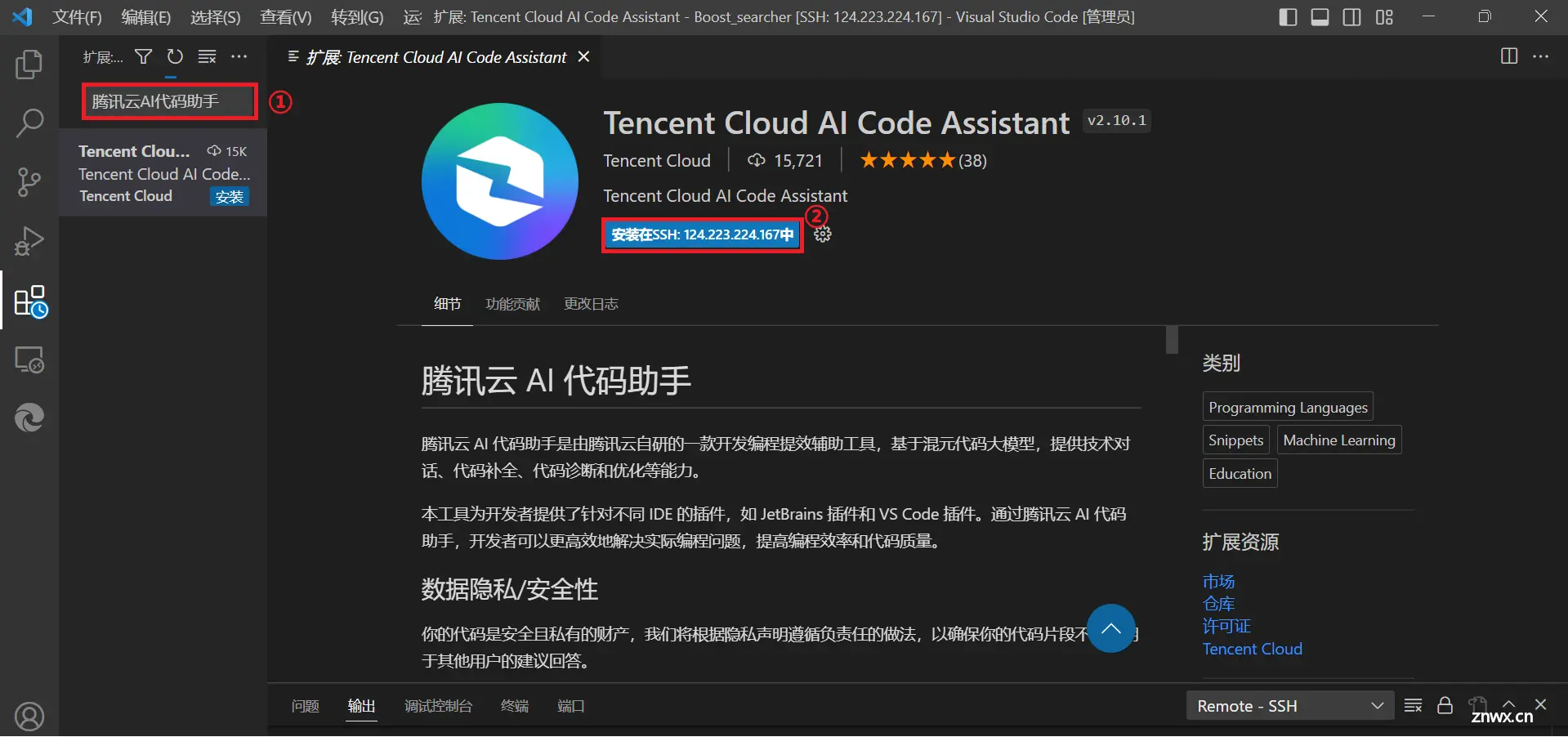This screenshot has width=1568, height=737.
Task: Toggle the primary side bar layout icon
Action: (x=1288, y=17)
